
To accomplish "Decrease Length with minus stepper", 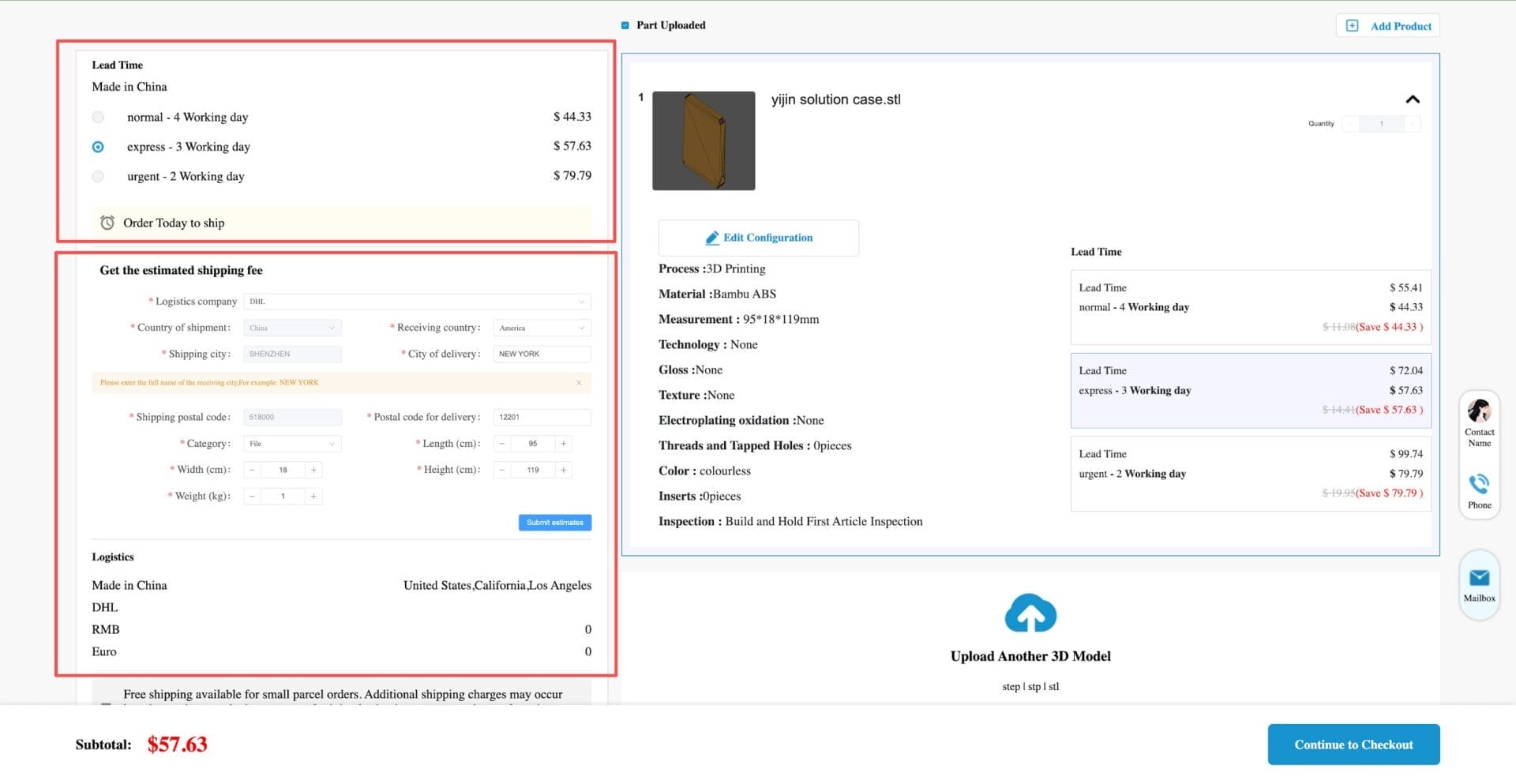I will coord(501,444).
